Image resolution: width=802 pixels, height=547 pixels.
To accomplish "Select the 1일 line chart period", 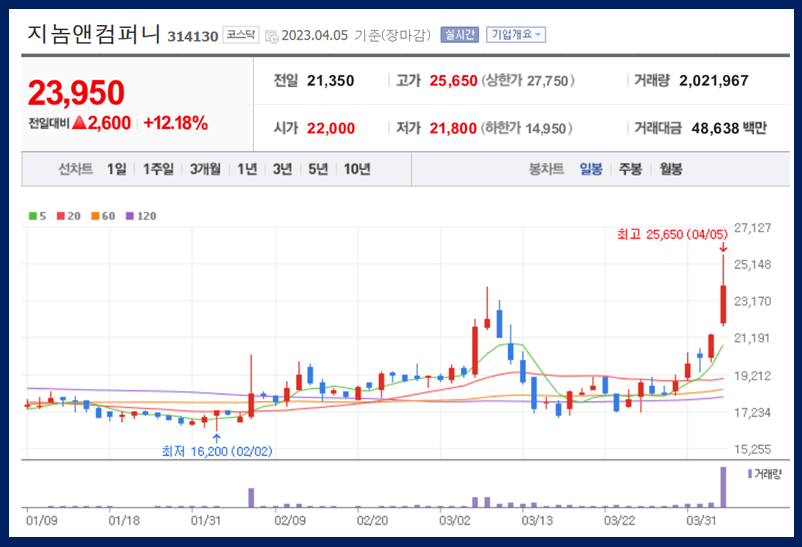I will coord(117,169).
